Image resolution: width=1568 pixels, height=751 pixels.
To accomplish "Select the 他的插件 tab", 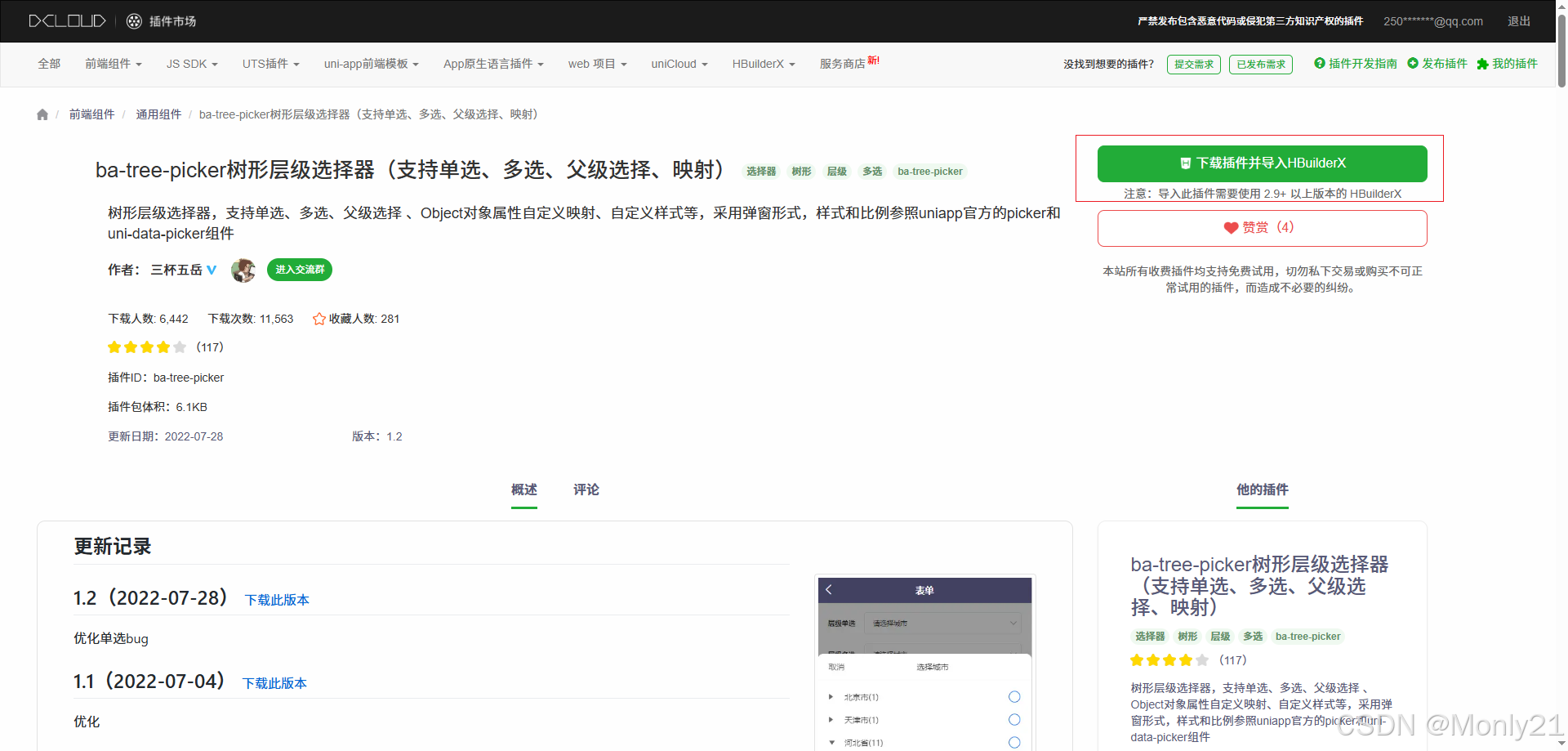I will point(1263,489).
